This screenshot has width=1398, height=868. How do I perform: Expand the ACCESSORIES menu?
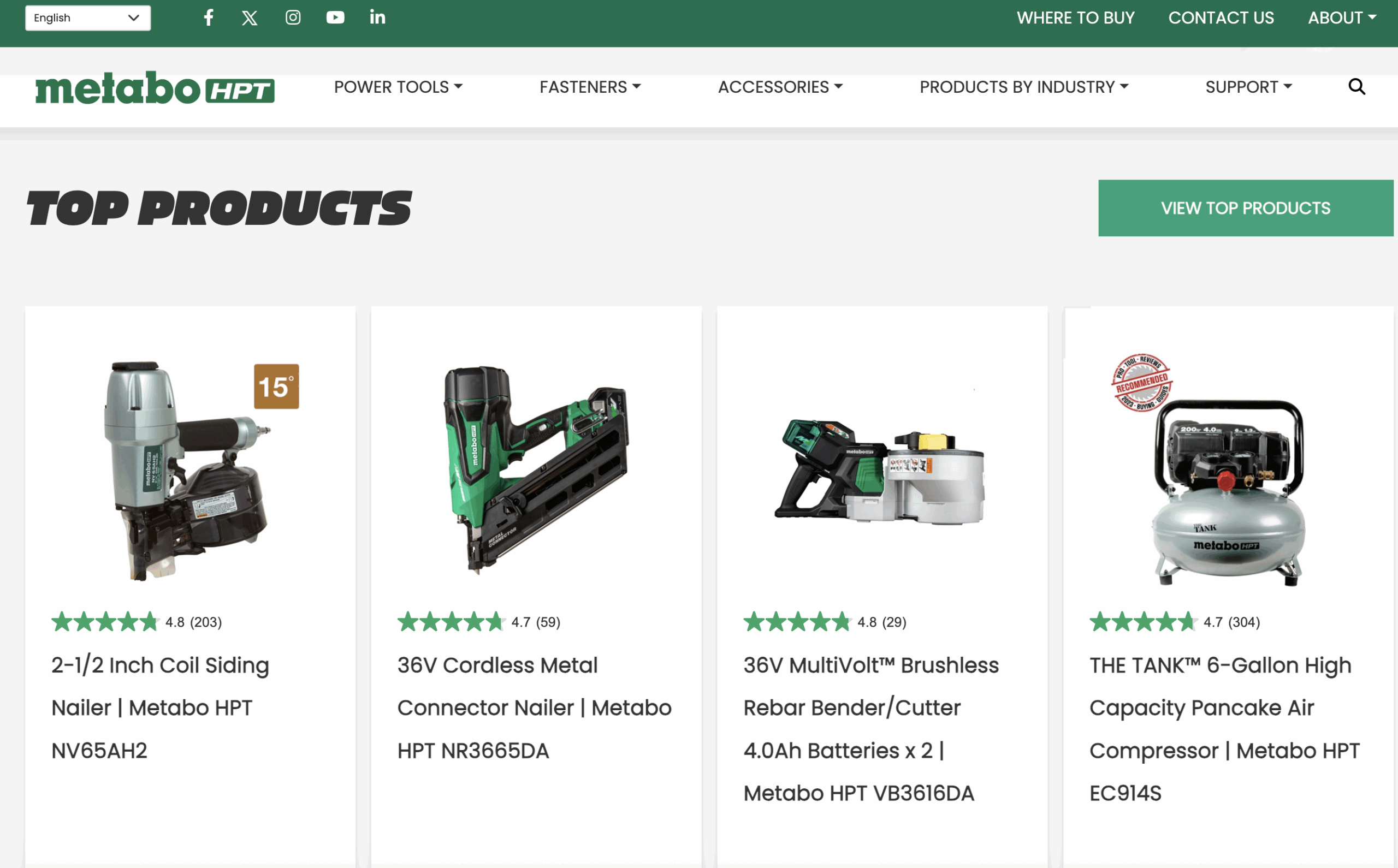click(780, 87)
